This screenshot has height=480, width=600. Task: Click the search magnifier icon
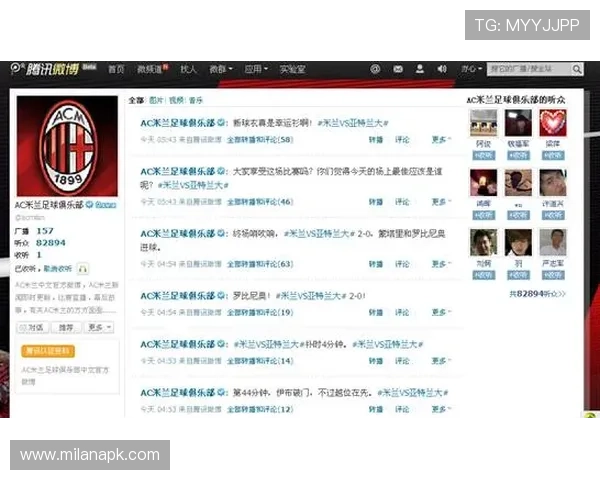pyautogui.click(x=577, y=69)
